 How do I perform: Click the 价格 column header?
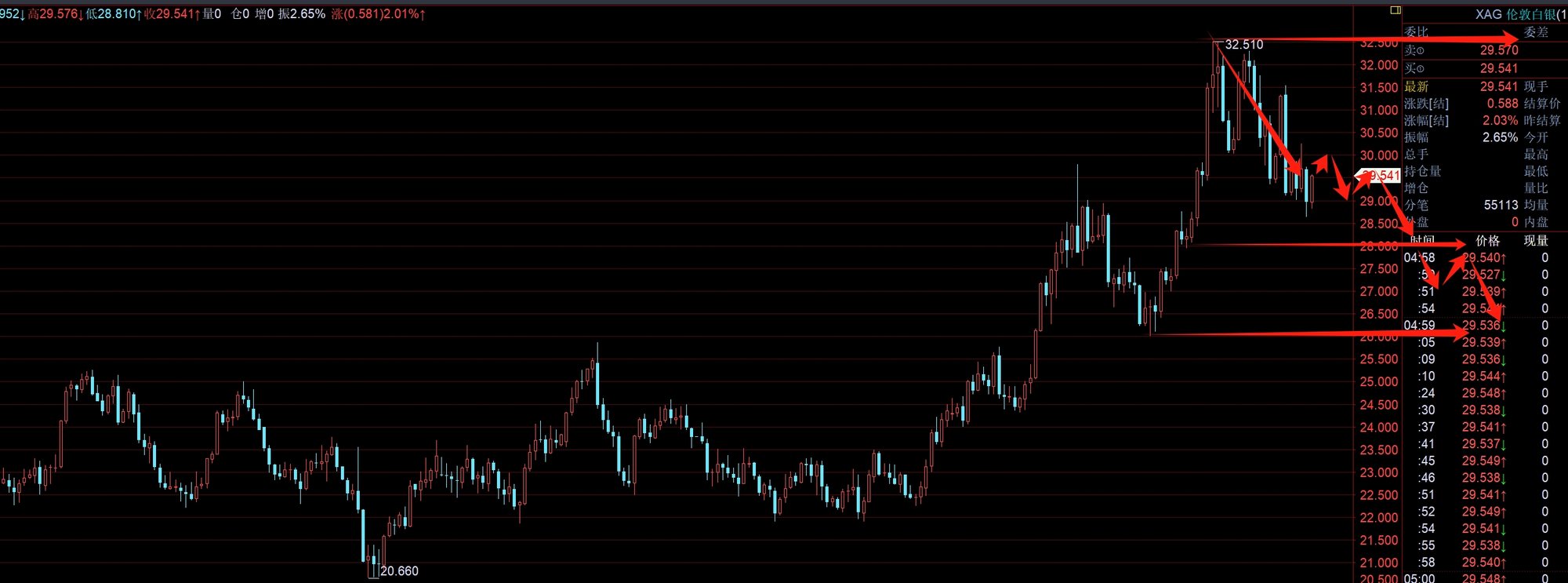point(1487,241)
